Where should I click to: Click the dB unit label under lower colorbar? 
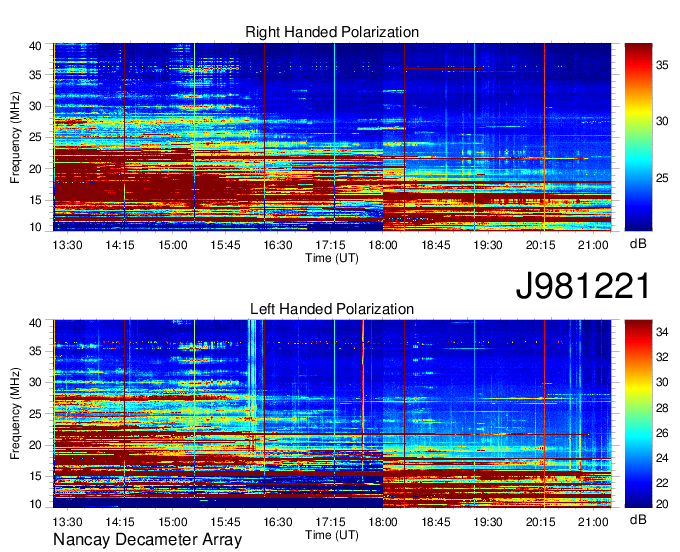click(638, 519)
